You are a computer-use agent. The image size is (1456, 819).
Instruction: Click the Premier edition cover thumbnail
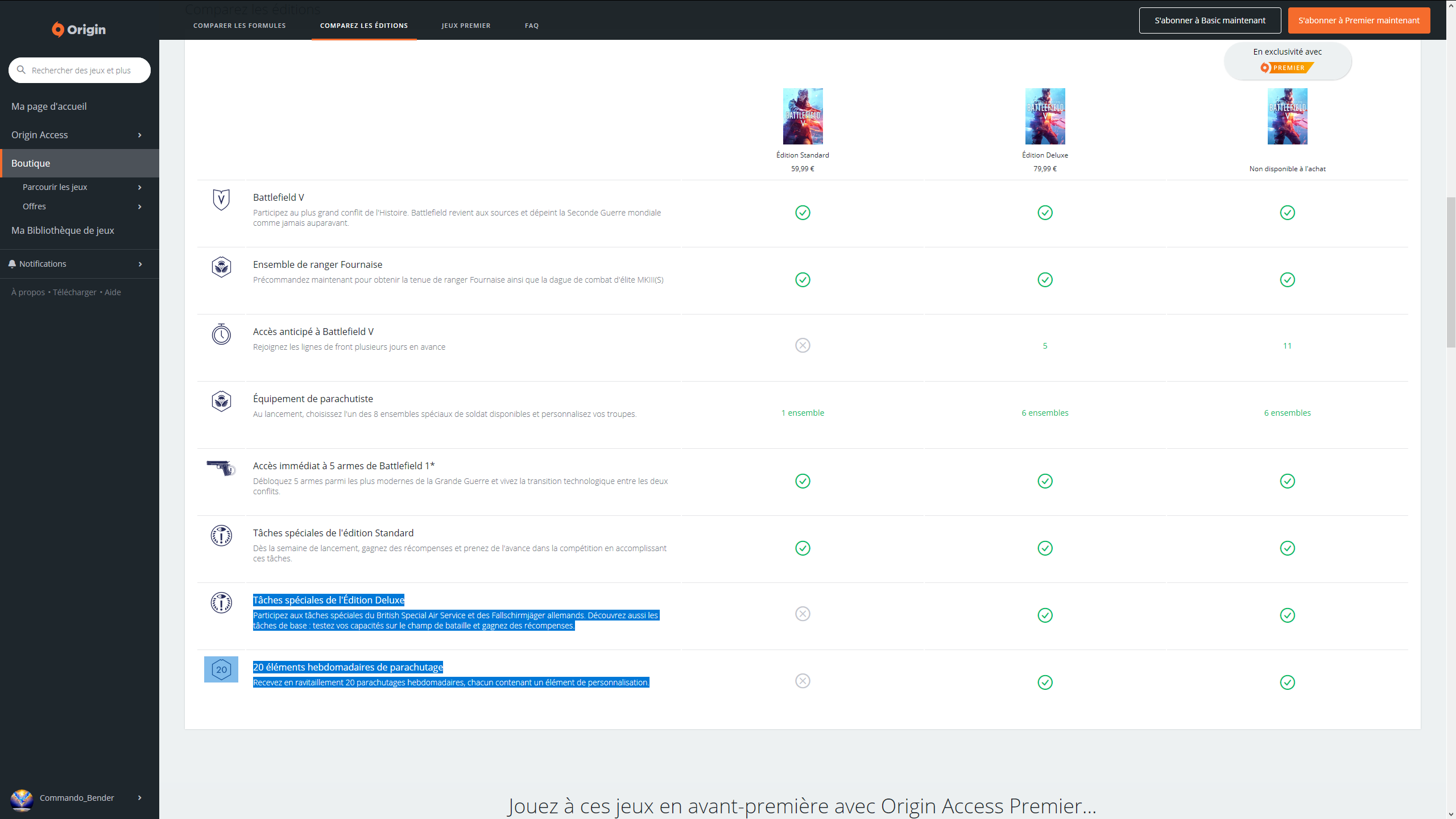pyautogui.click(x=1287, y=116)
